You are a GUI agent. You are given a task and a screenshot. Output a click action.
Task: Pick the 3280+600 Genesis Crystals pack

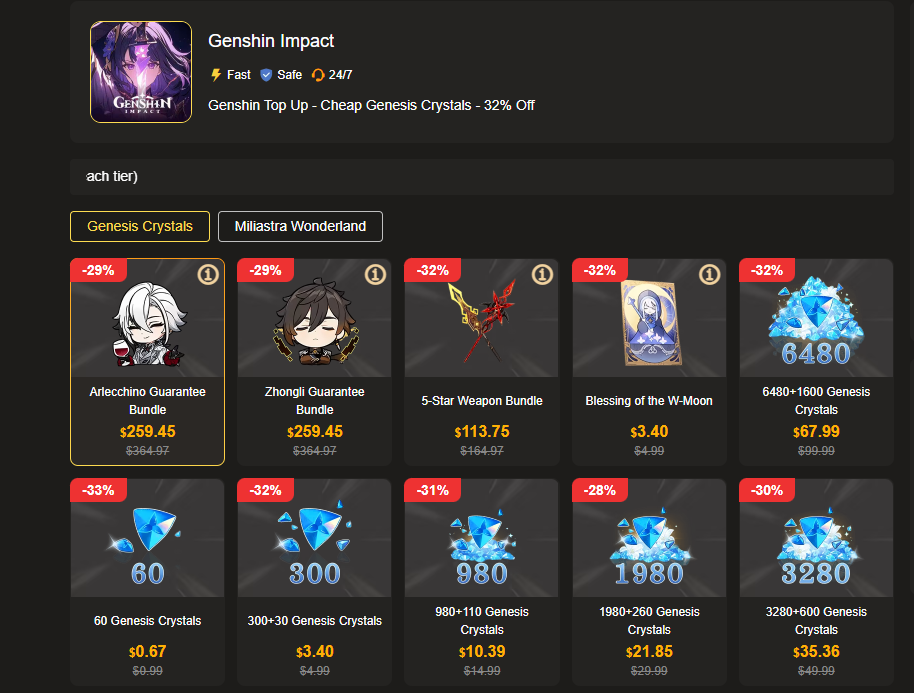tap(816, 582)
